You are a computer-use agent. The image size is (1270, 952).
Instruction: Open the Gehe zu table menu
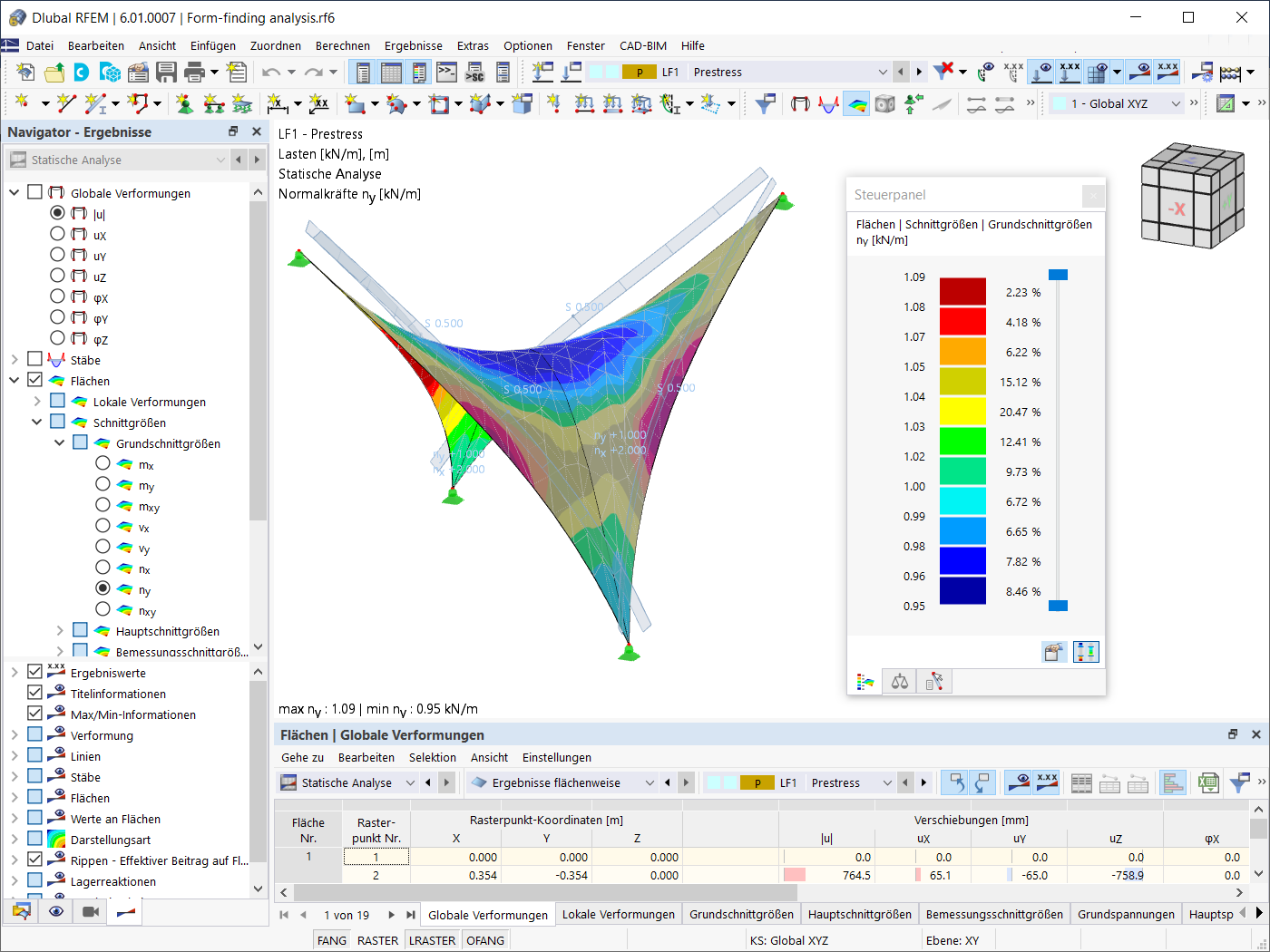click(302, 757)
